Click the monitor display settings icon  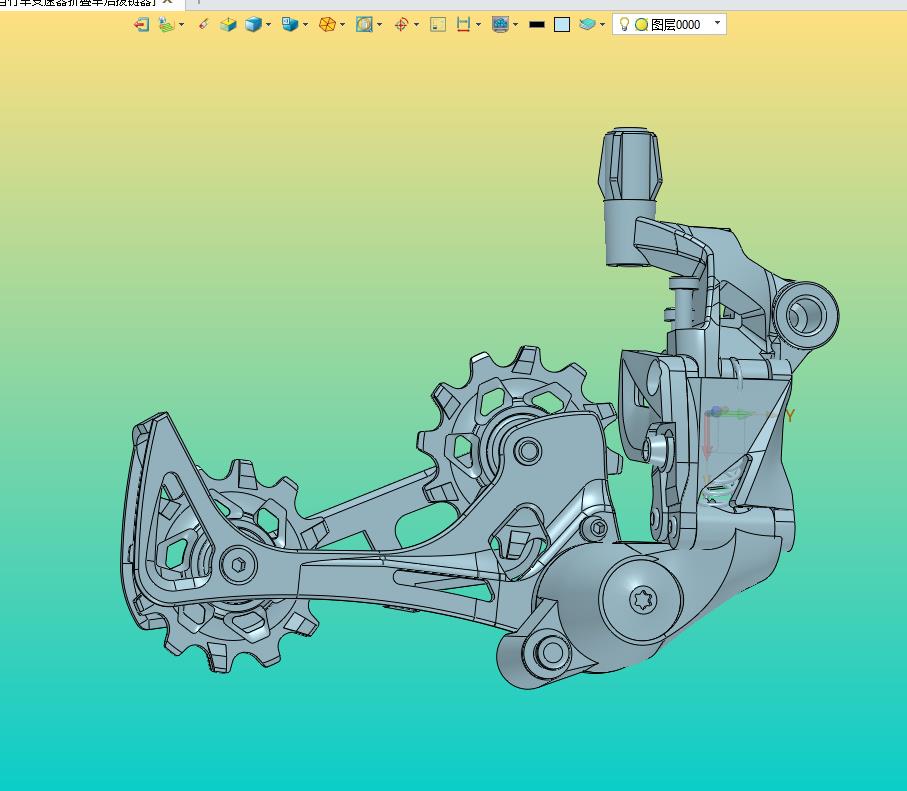(x=500, y=24)
